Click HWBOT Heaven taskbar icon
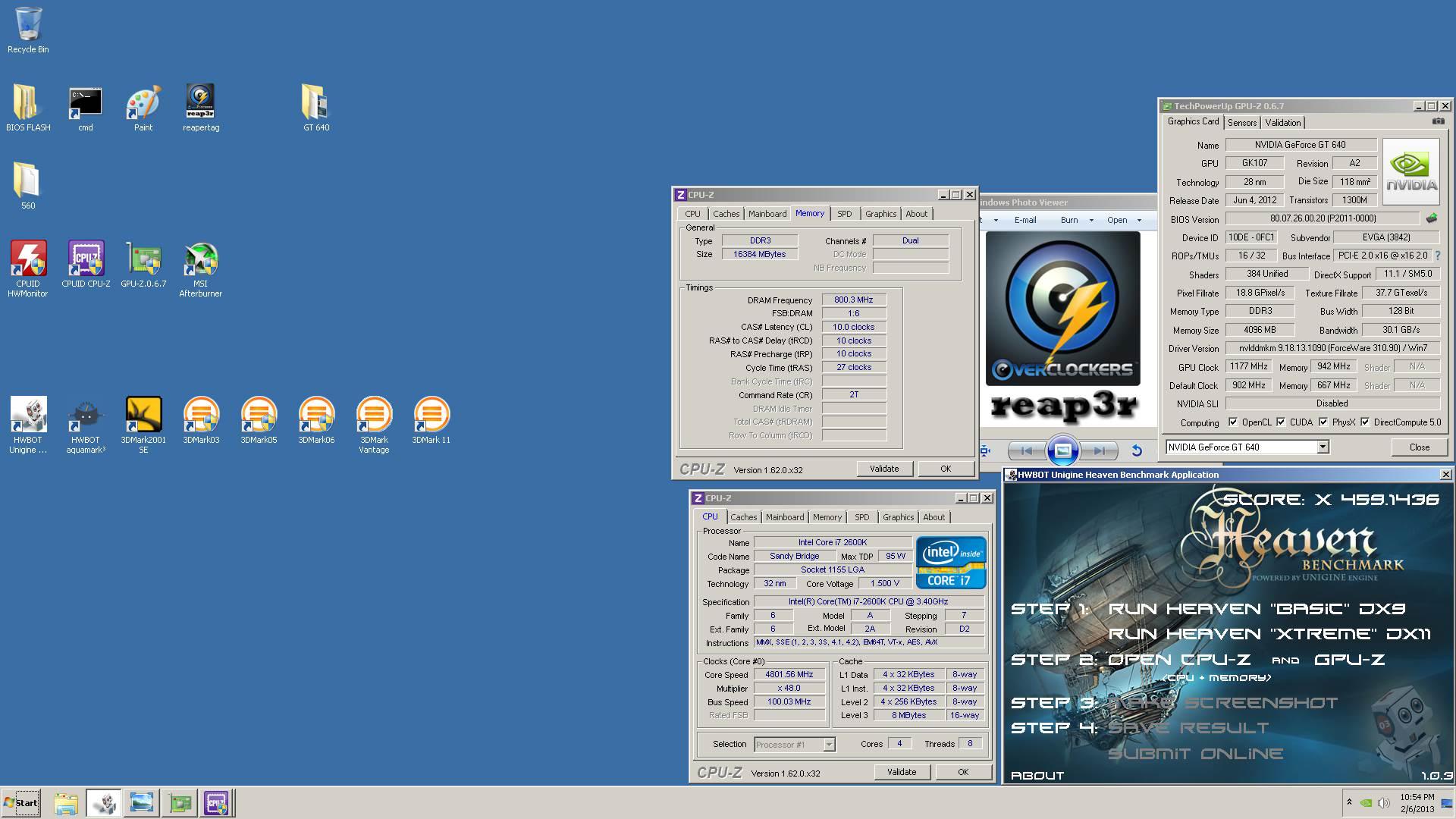This screenshot has width=1456, height=819. click(104, 803)
